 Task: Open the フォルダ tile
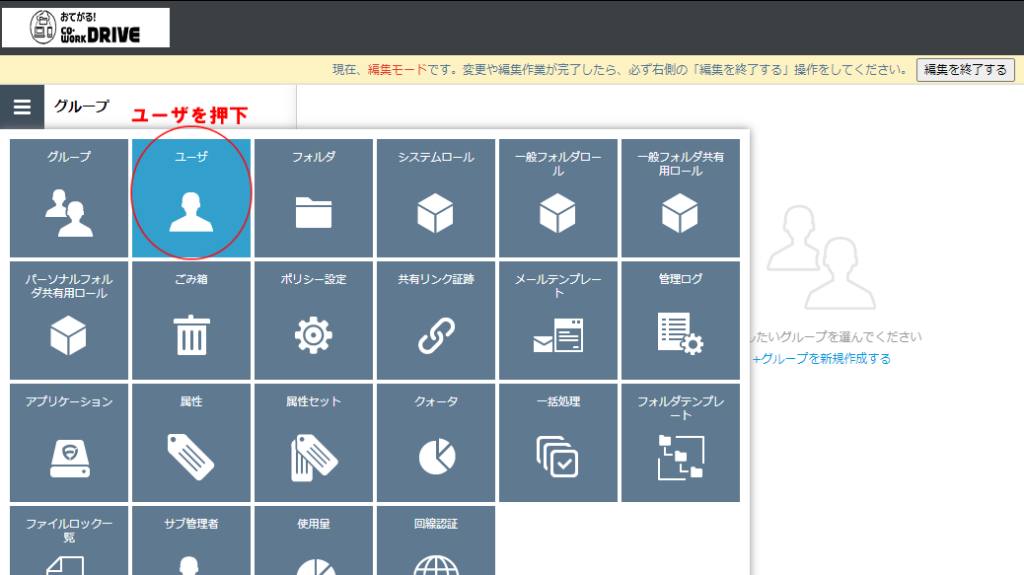click(313, 198)
